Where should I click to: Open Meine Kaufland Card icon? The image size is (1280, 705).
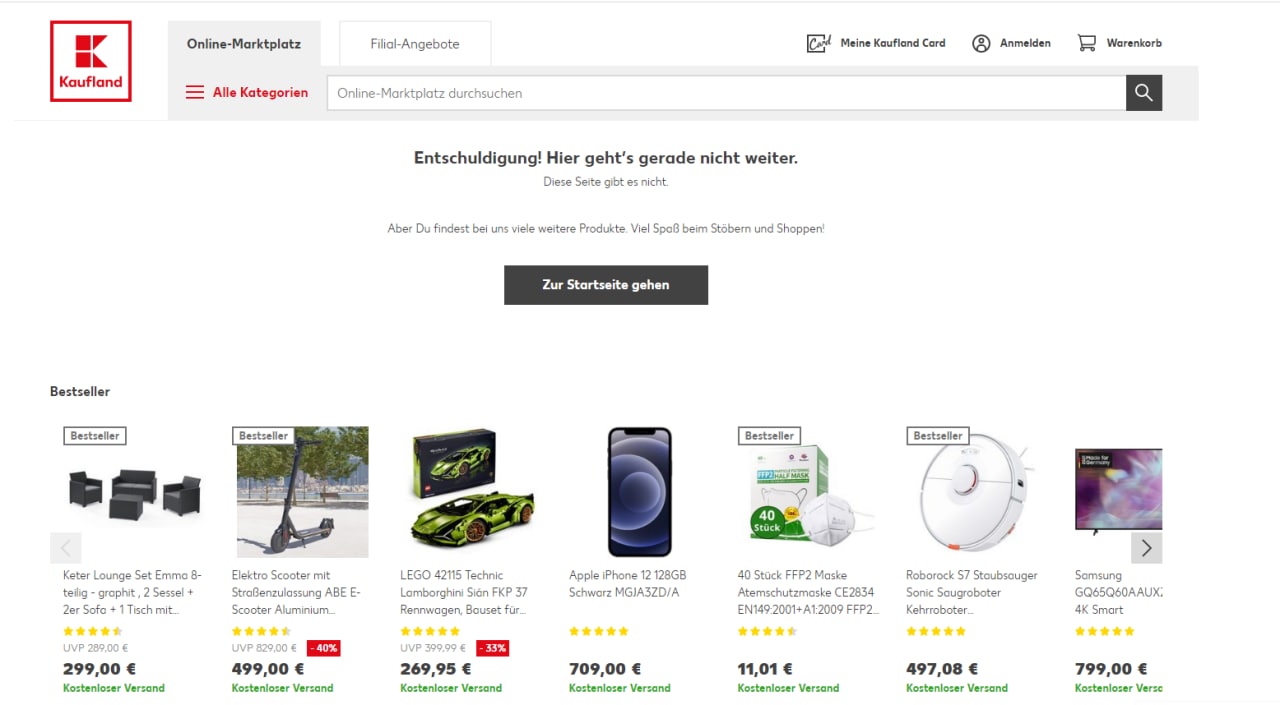819,43
